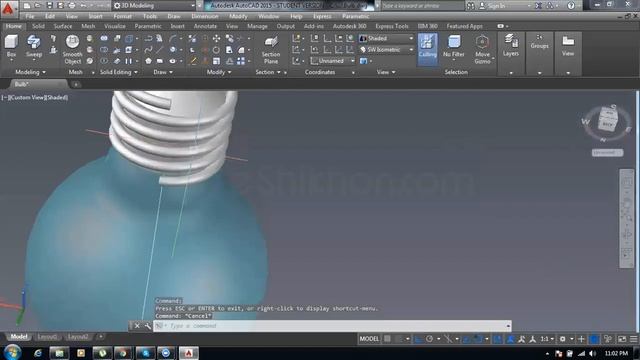Expand the Solid Editing panel

coord(119,72)
